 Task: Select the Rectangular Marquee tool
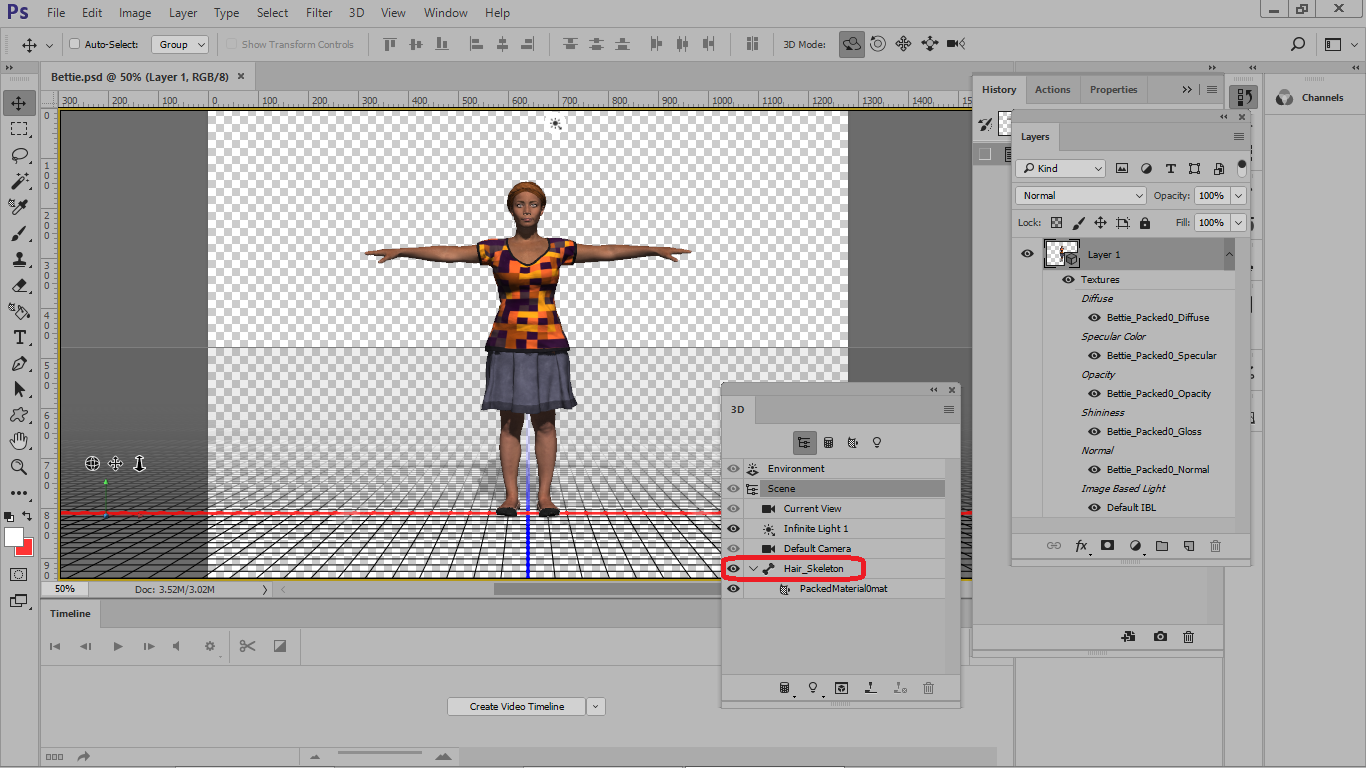pyautogui.click(x=19, y=129)
